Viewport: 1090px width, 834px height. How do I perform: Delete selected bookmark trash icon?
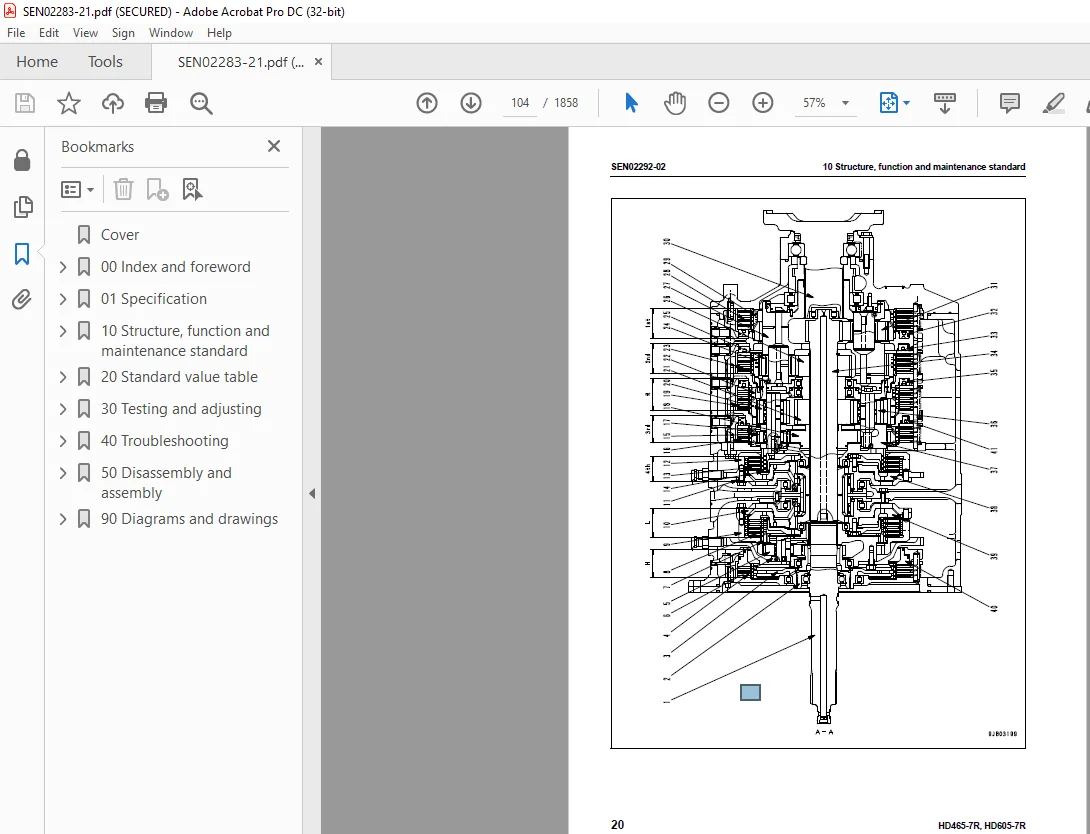pyautogui.click(x=123, y=189)
